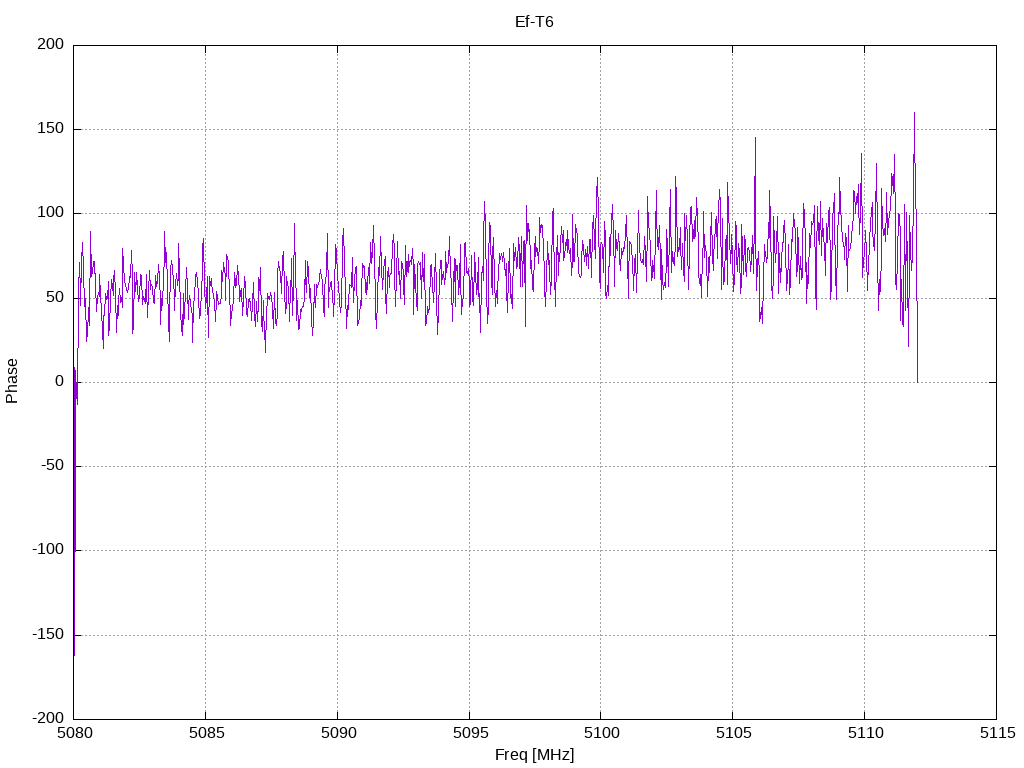Click the Freq [MHz] x-axis label
This screenshot has width=1024, height=768.
pyautogui.click(x=534, y=755)
